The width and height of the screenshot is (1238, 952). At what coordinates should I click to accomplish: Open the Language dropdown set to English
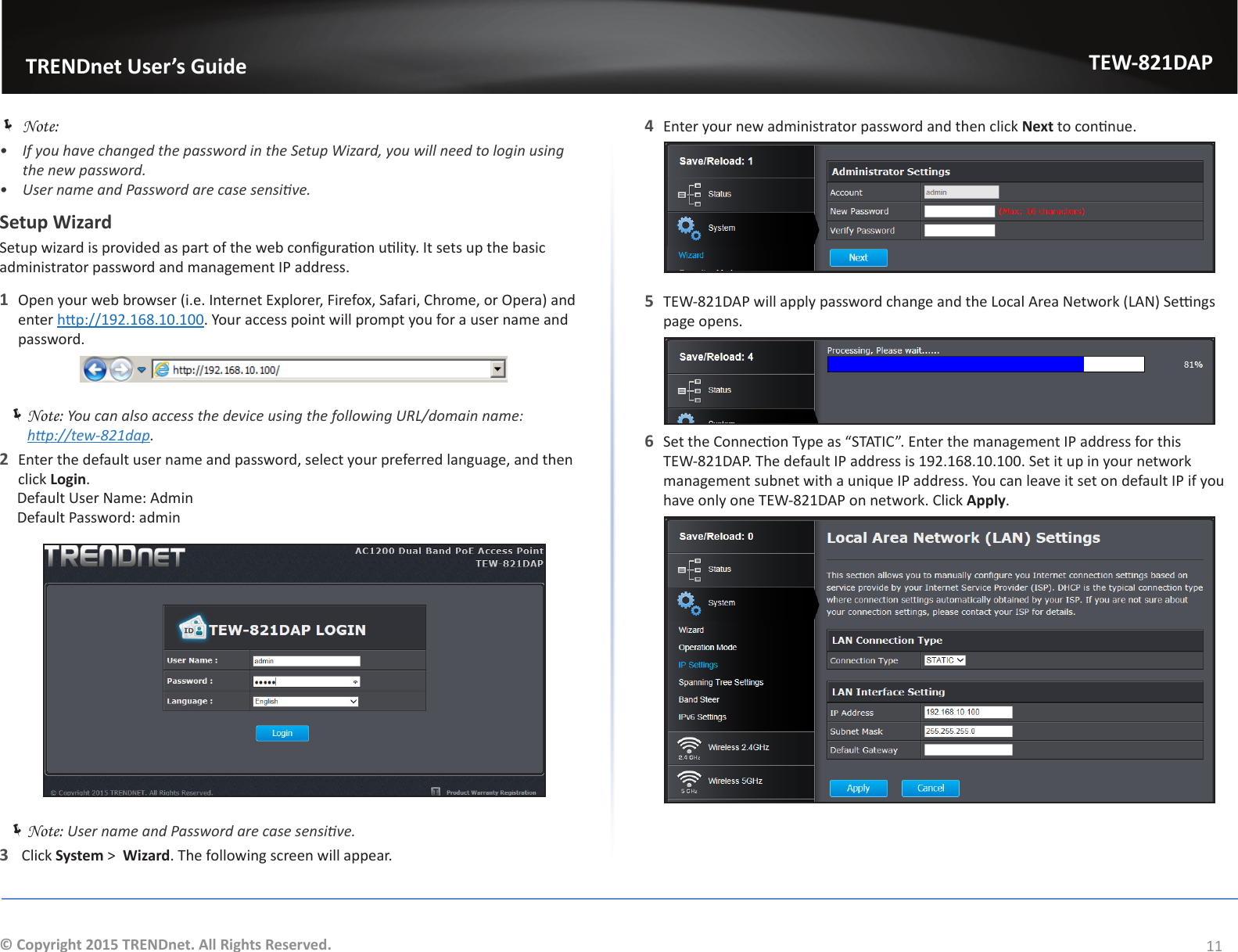306,702
